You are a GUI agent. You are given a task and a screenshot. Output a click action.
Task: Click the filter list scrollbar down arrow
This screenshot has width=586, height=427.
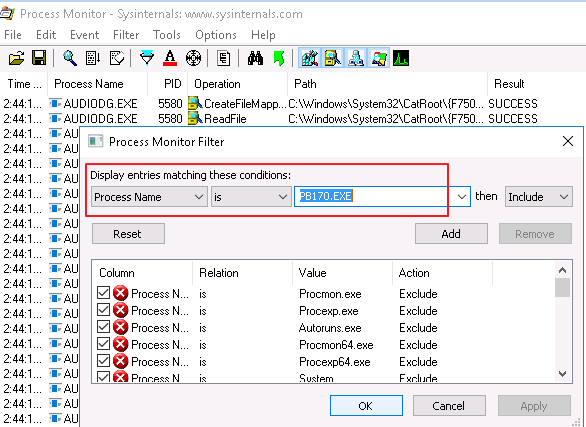562,374
